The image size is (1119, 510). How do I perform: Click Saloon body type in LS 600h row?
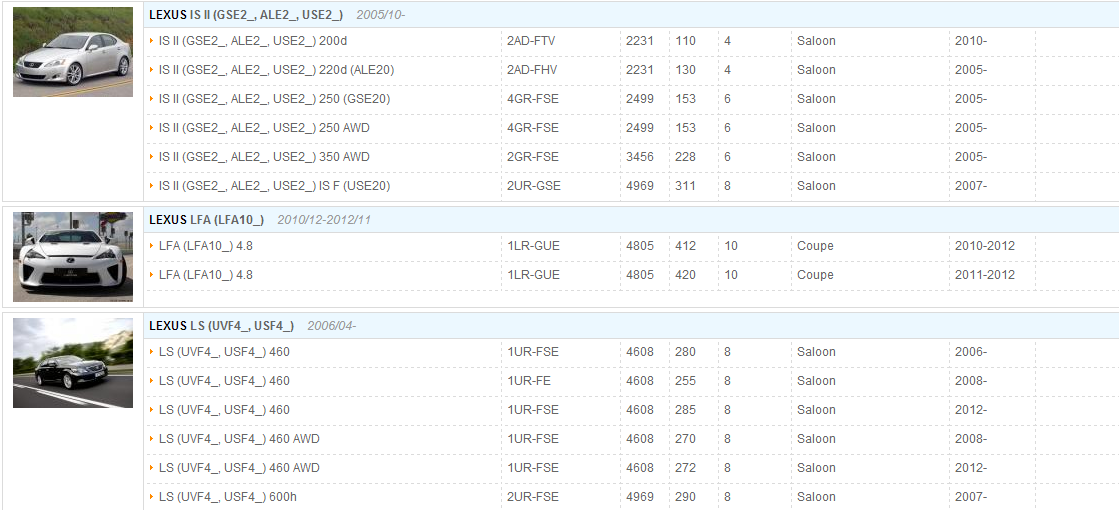(x=816, y=497)
